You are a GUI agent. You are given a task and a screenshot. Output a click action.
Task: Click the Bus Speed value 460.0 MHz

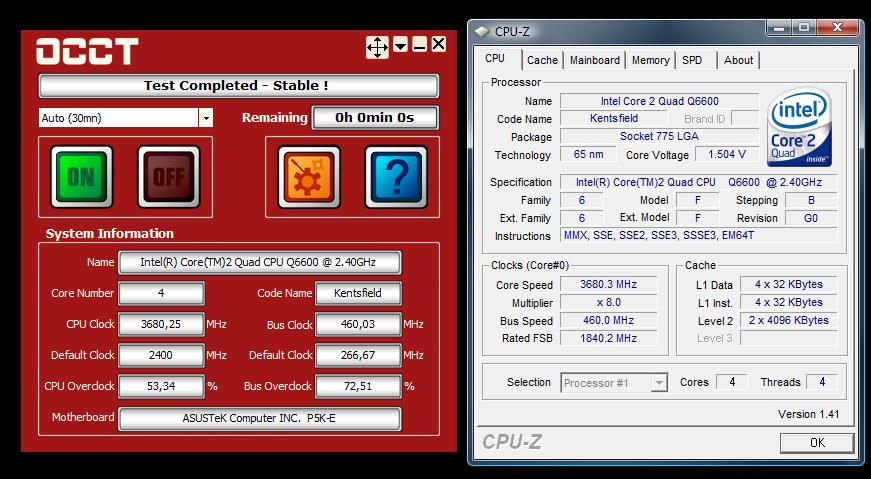tap(608, 321)
